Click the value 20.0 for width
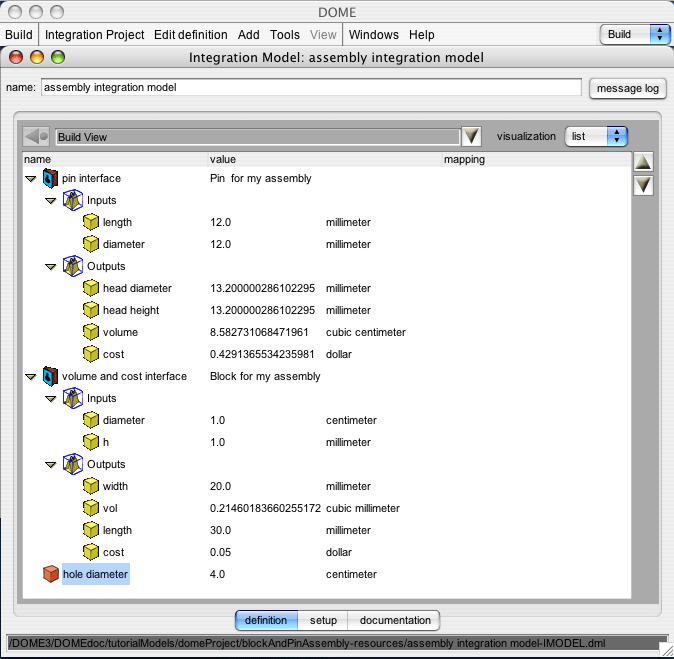 click(x=221, y=486)
